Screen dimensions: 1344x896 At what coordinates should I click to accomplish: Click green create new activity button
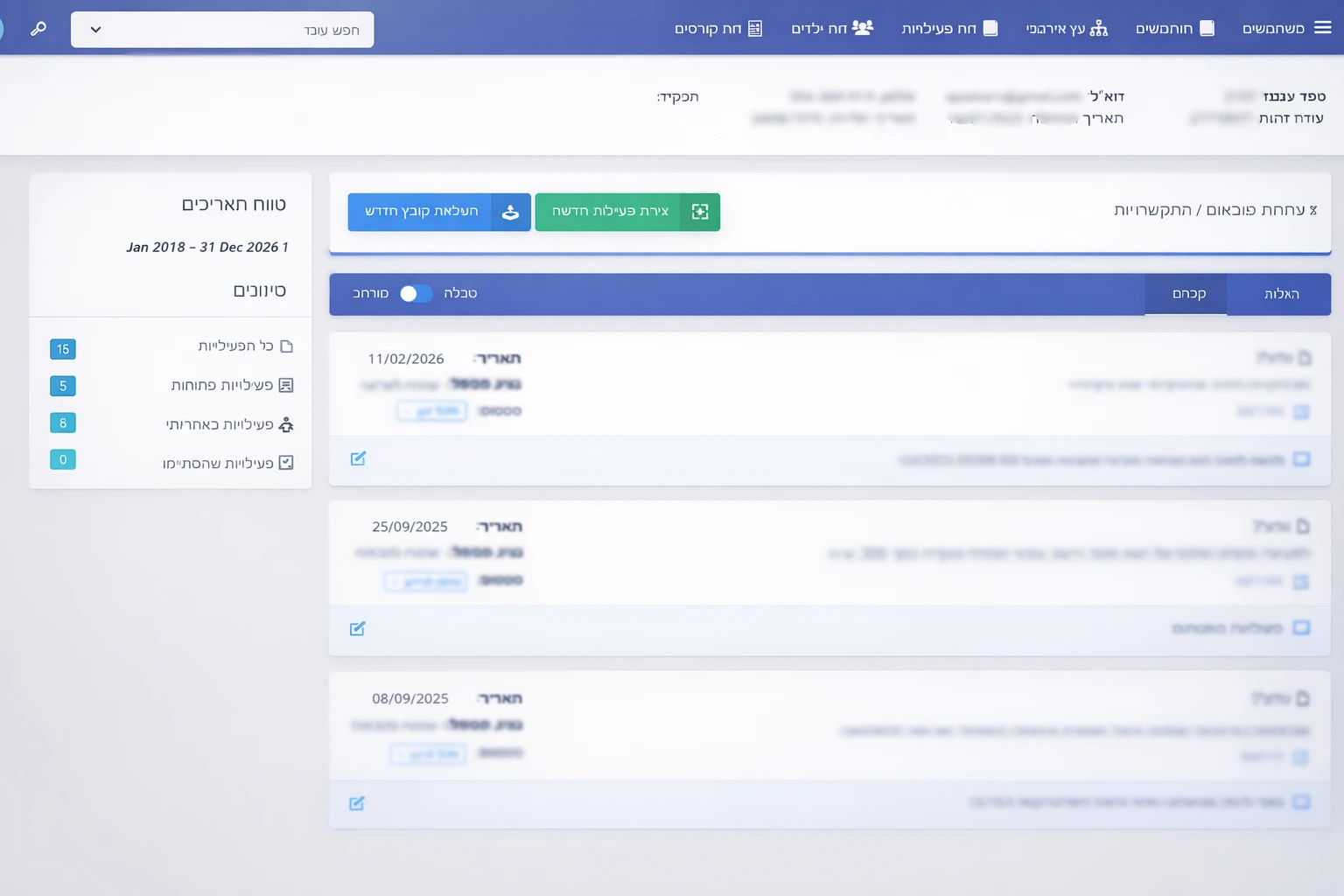[627, 212]
